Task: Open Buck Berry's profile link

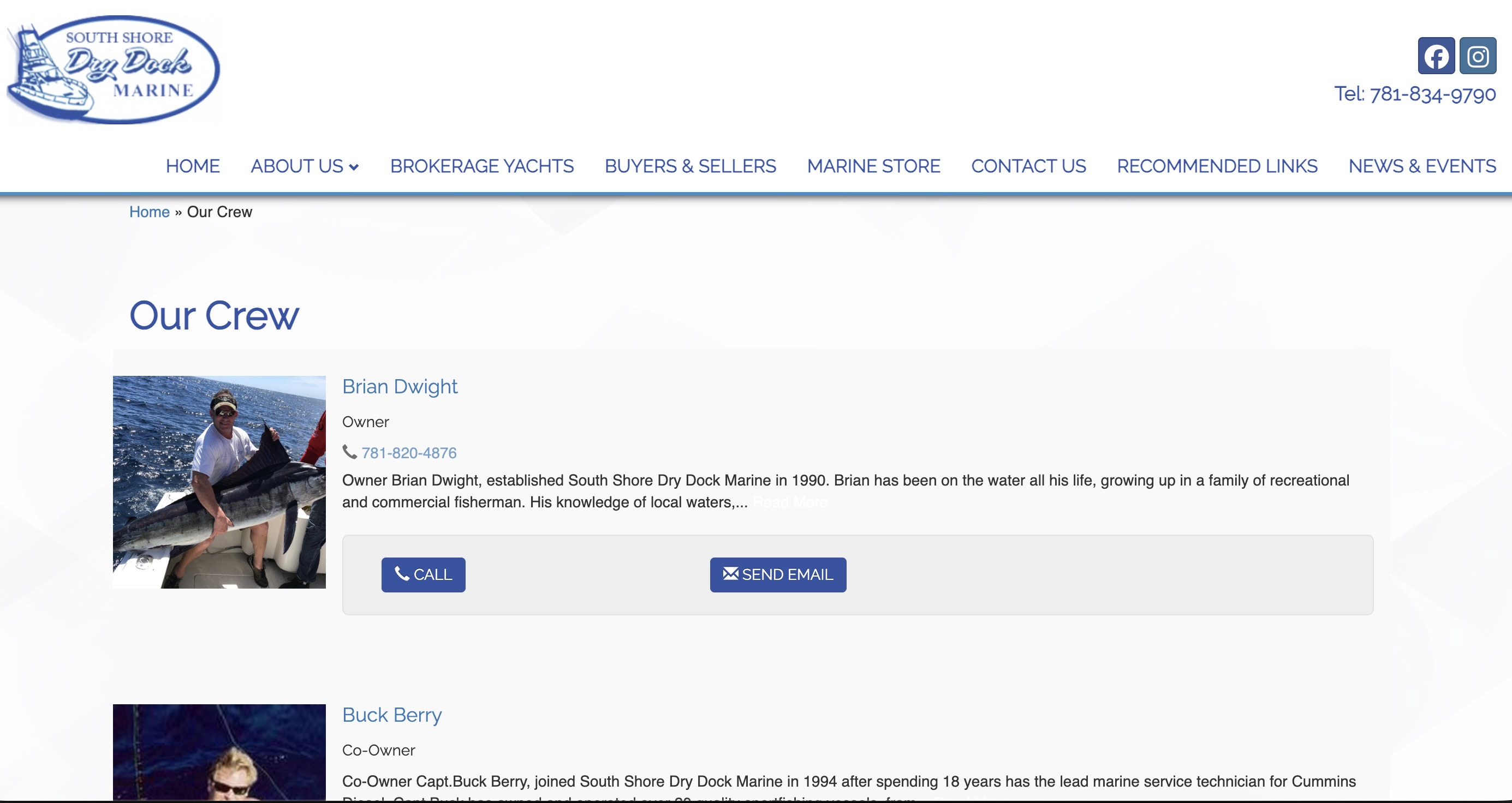Action: pos(392,715)
